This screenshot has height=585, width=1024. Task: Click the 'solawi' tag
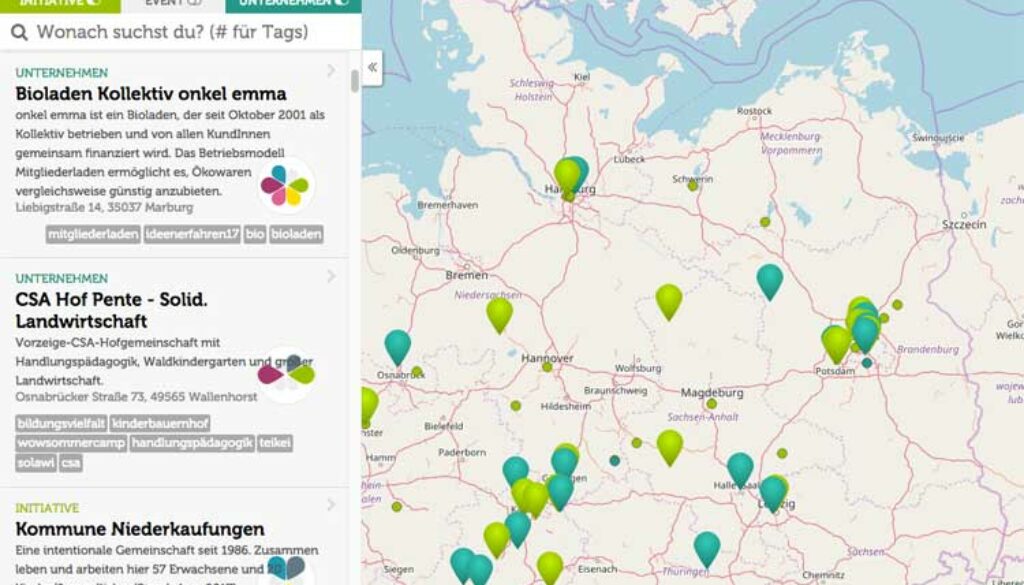[x=36, y=463]
